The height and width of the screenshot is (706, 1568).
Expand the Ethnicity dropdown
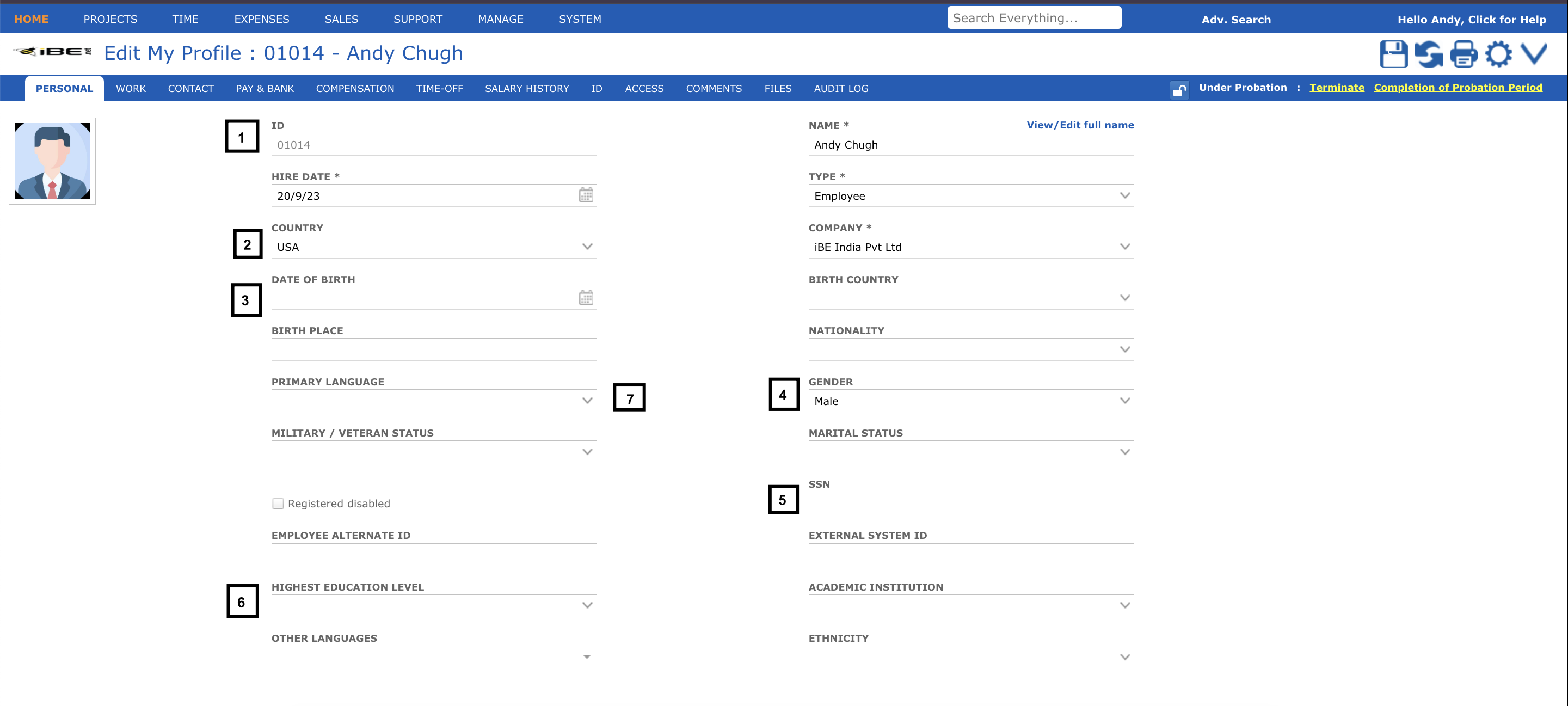click(x=971, y=656)
